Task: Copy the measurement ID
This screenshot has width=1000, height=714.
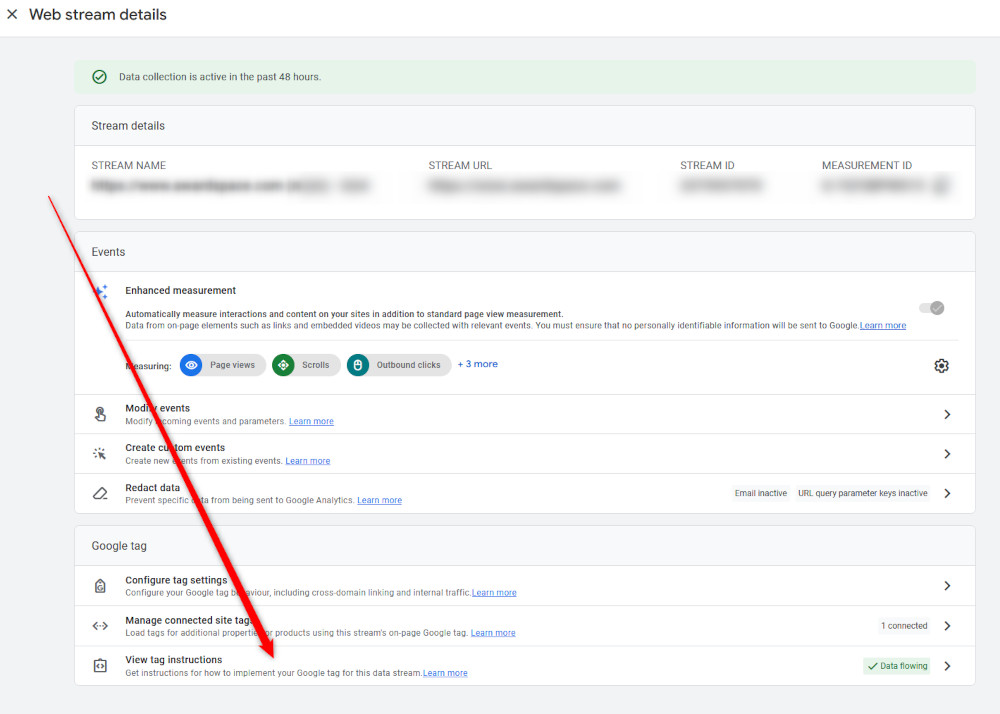Action: coord(940,186)
